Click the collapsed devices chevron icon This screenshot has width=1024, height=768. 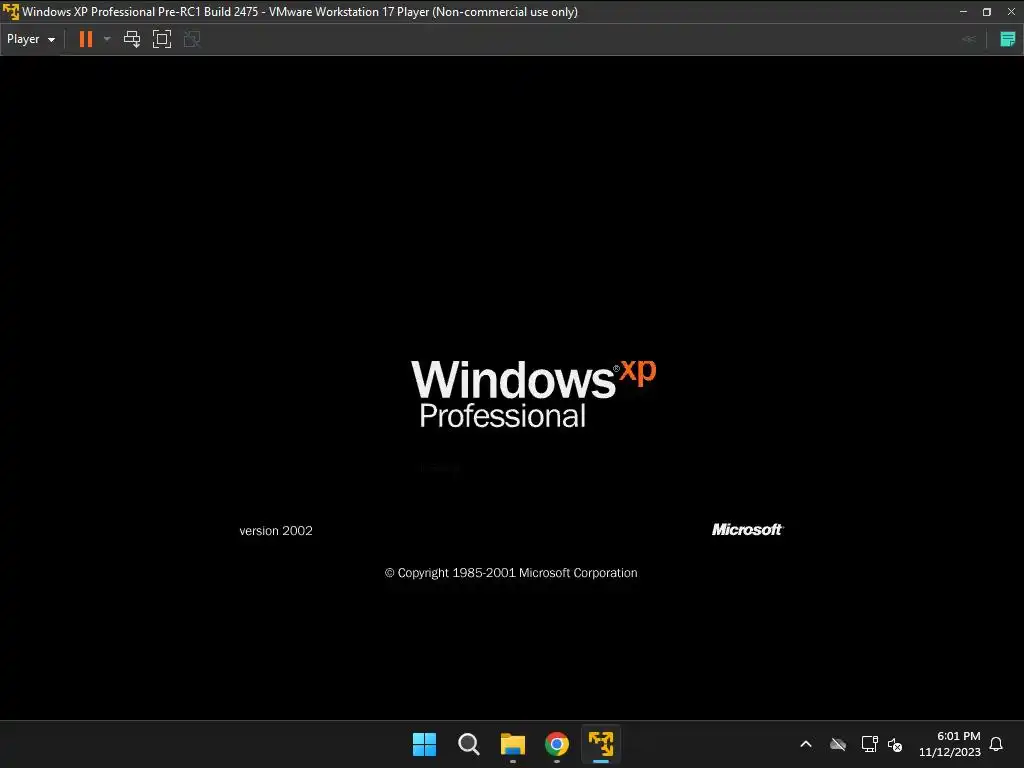coord(969,39)
